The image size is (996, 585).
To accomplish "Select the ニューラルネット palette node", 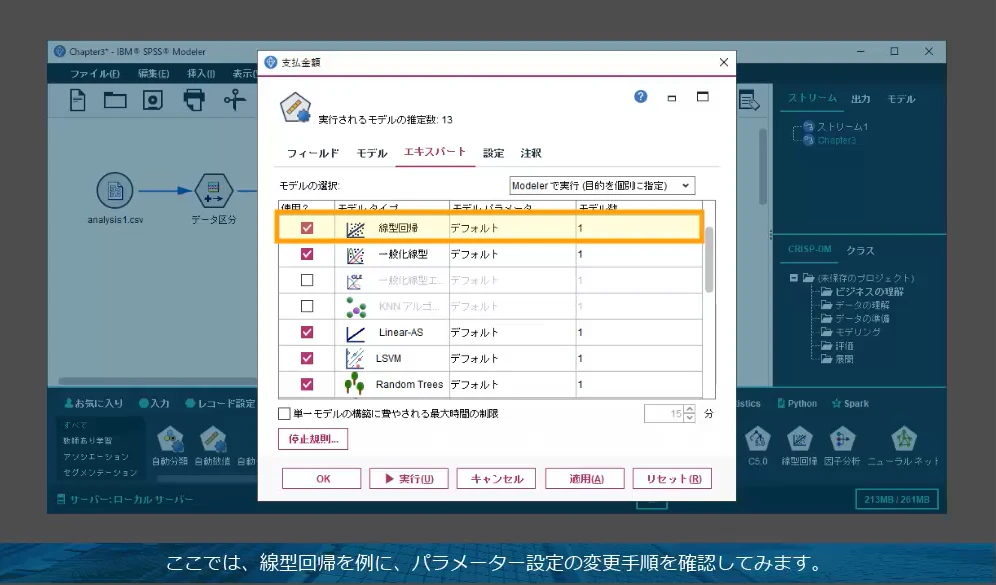I will [x=903, y=440].
